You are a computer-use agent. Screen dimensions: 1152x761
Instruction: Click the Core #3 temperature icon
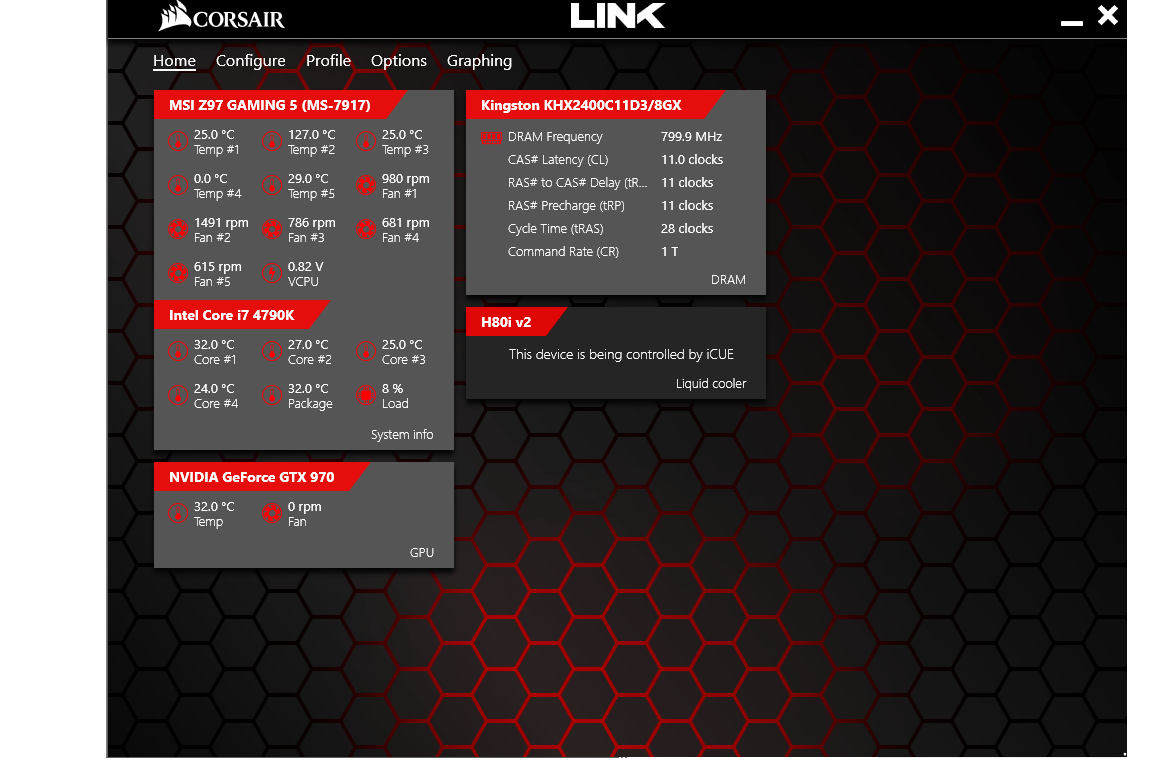coord(366,351)
